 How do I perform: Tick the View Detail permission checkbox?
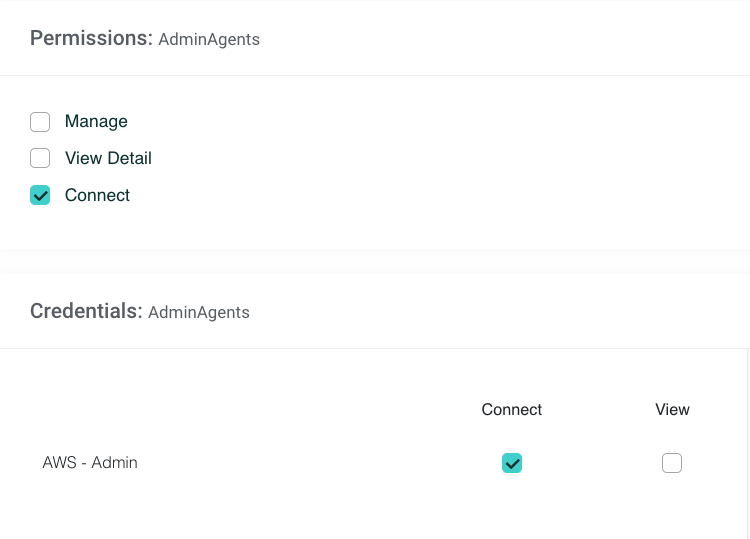pos(40,158)
